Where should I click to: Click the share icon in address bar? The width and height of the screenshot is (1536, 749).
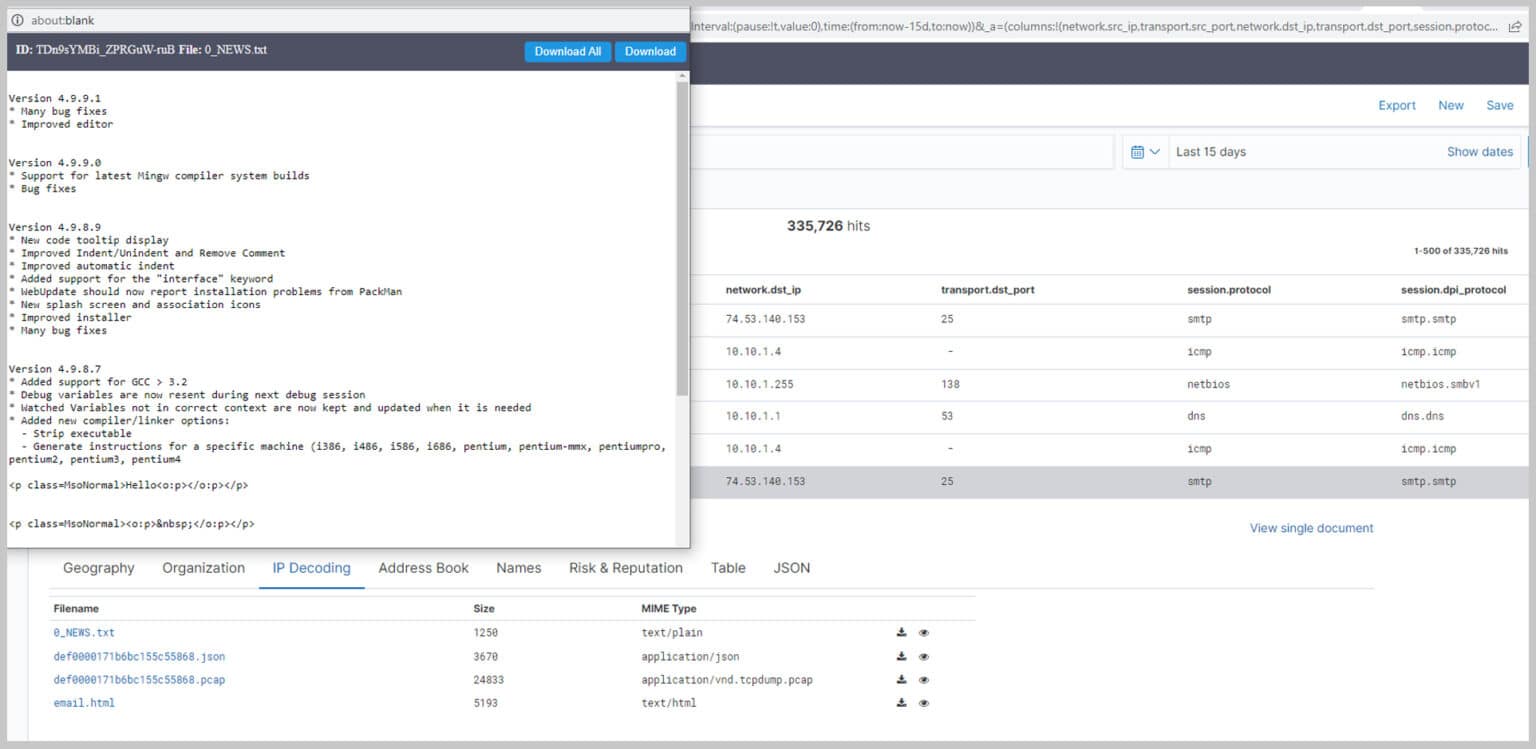pyautogui.click(x=1515, y=27)
